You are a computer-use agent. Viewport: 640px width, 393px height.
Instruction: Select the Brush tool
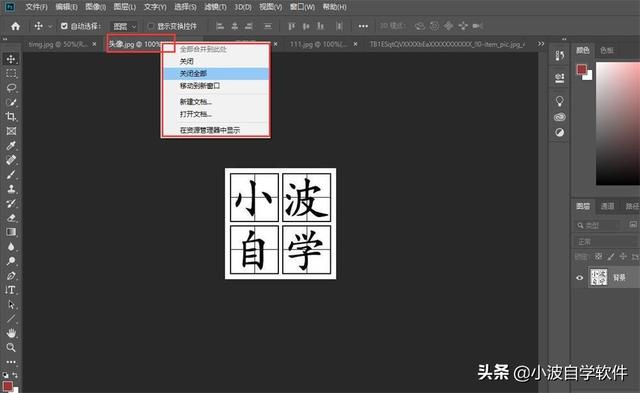click(11, 175)
